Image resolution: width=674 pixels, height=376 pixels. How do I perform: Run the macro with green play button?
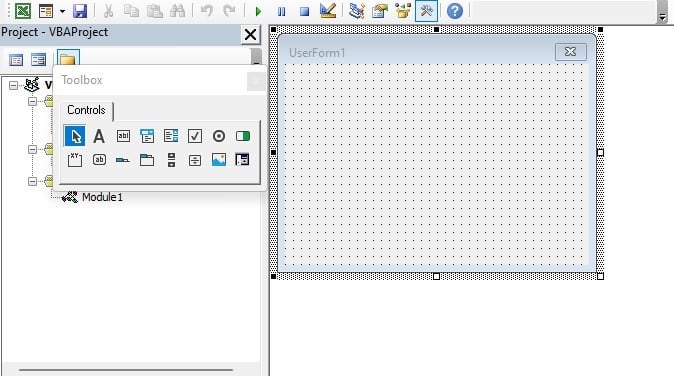tap(258, 11)
